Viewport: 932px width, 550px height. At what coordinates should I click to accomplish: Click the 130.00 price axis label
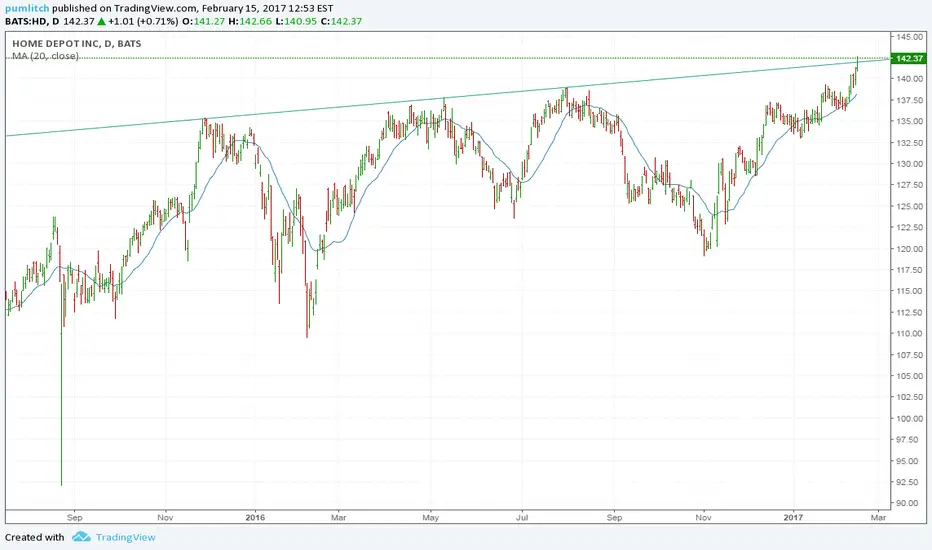click(x=909, y=164)
